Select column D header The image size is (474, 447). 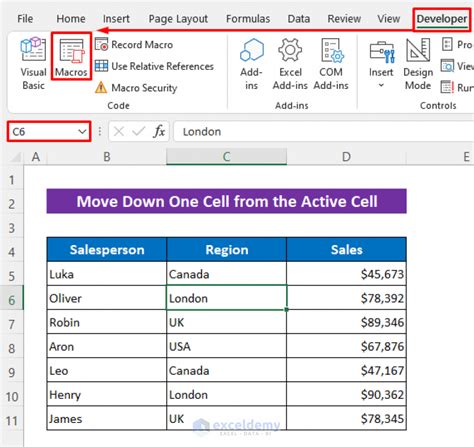click(346, 157)
